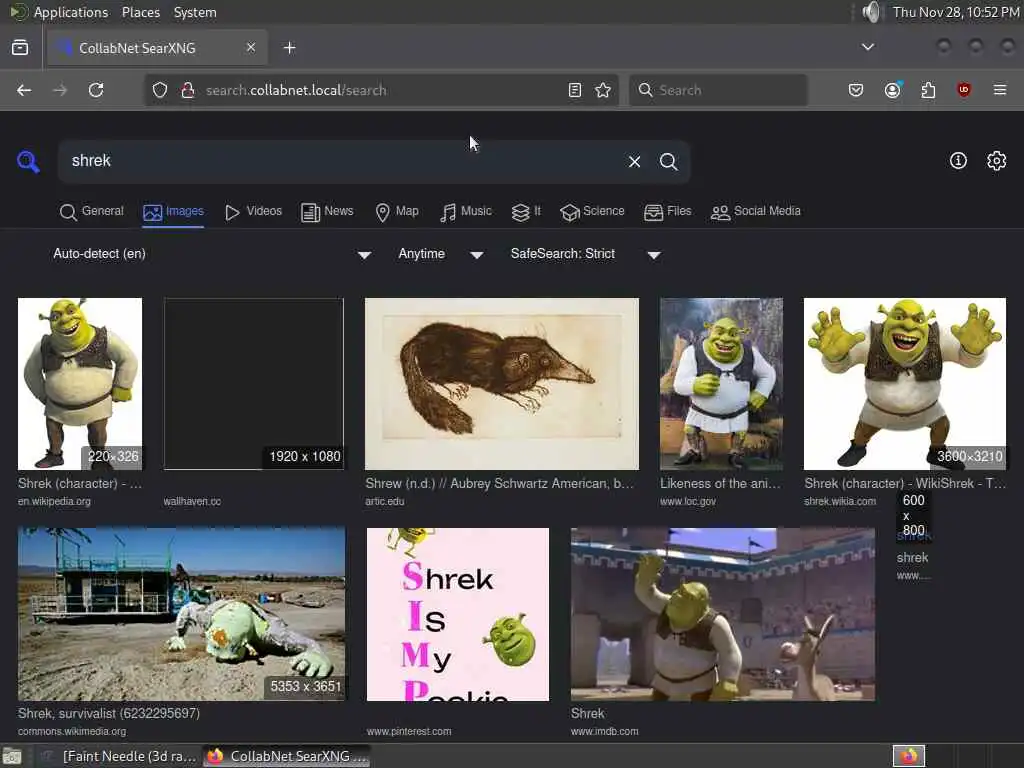Select the Images tab
Image resolution: width=1024 pixels, height=768 pixels.
pyautogui.click(x=173, y=212)
